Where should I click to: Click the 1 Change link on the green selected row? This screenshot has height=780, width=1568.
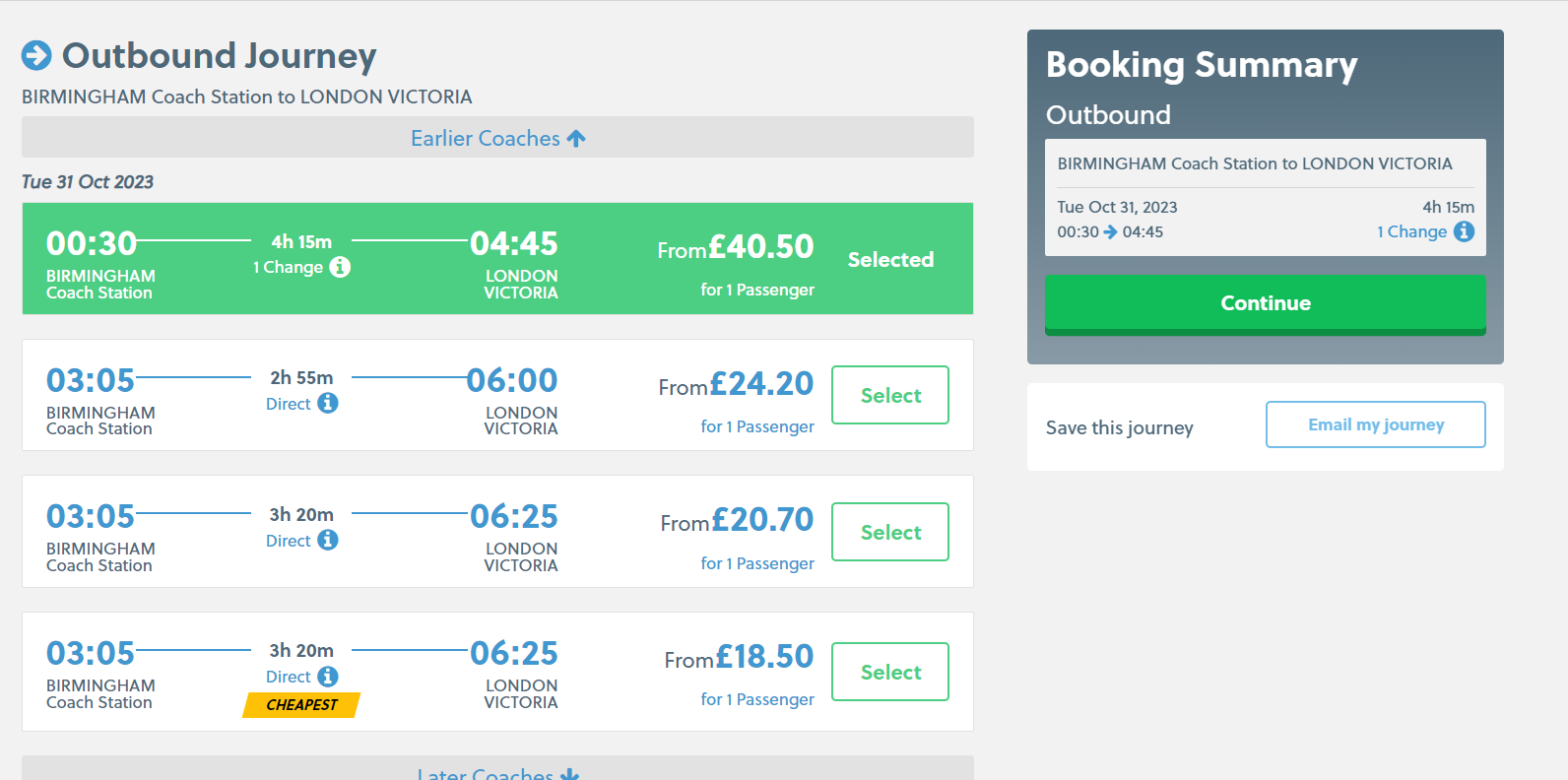(x=288, y=267)
